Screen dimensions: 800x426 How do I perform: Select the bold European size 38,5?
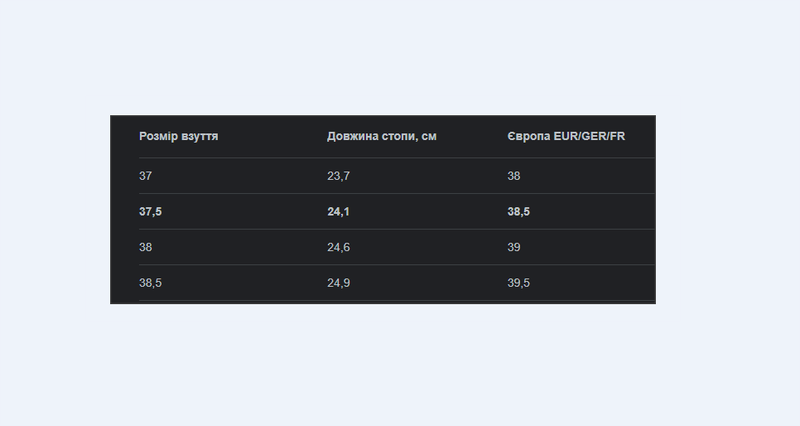[519, 212]
